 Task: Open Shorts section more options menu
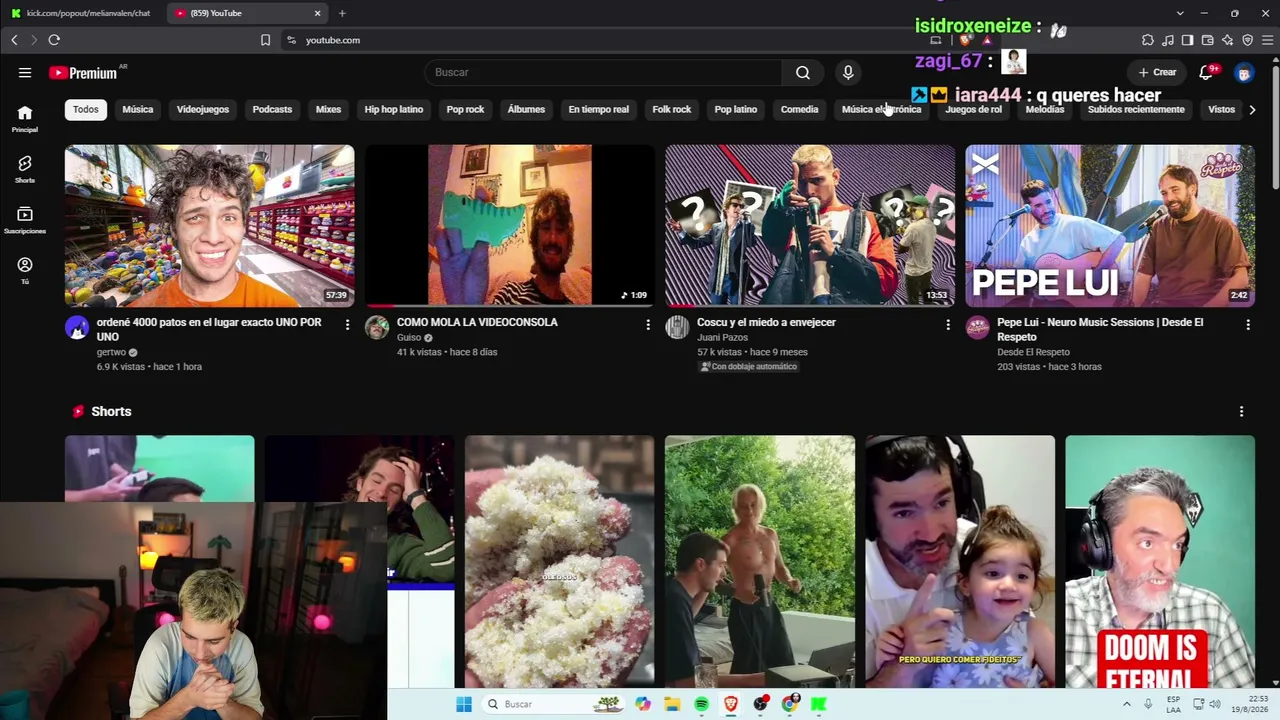pos(1241,412)
